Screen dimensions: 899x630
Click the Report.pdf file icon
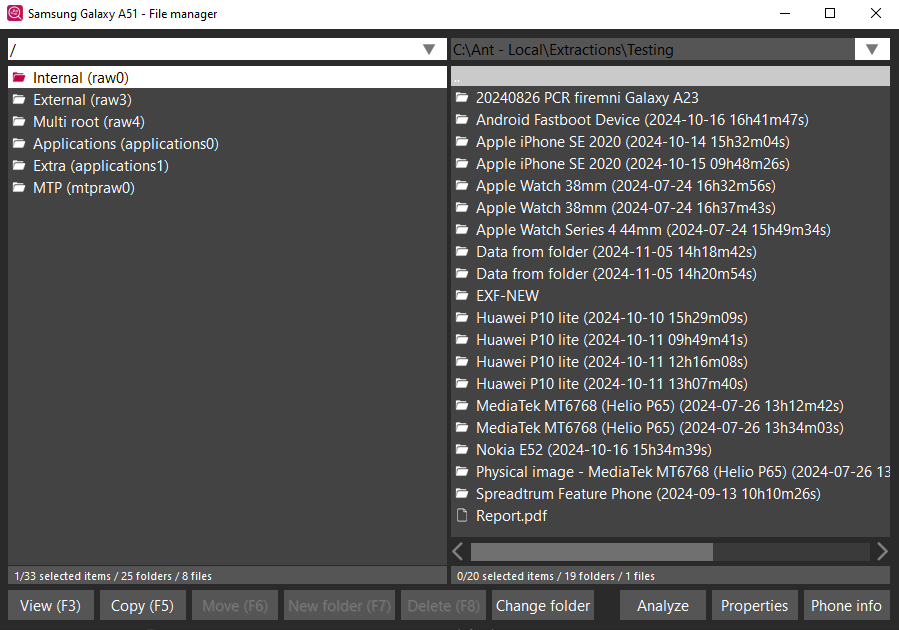tap(462, 516)
